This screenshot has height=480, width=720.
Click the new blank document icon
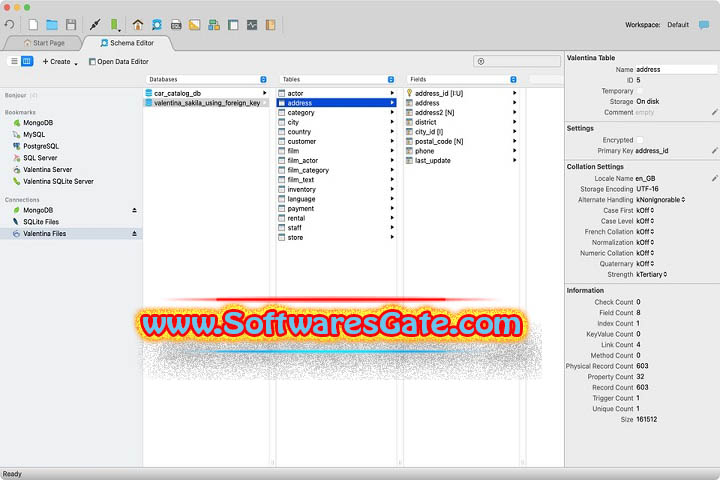click(x=33, y=24)
